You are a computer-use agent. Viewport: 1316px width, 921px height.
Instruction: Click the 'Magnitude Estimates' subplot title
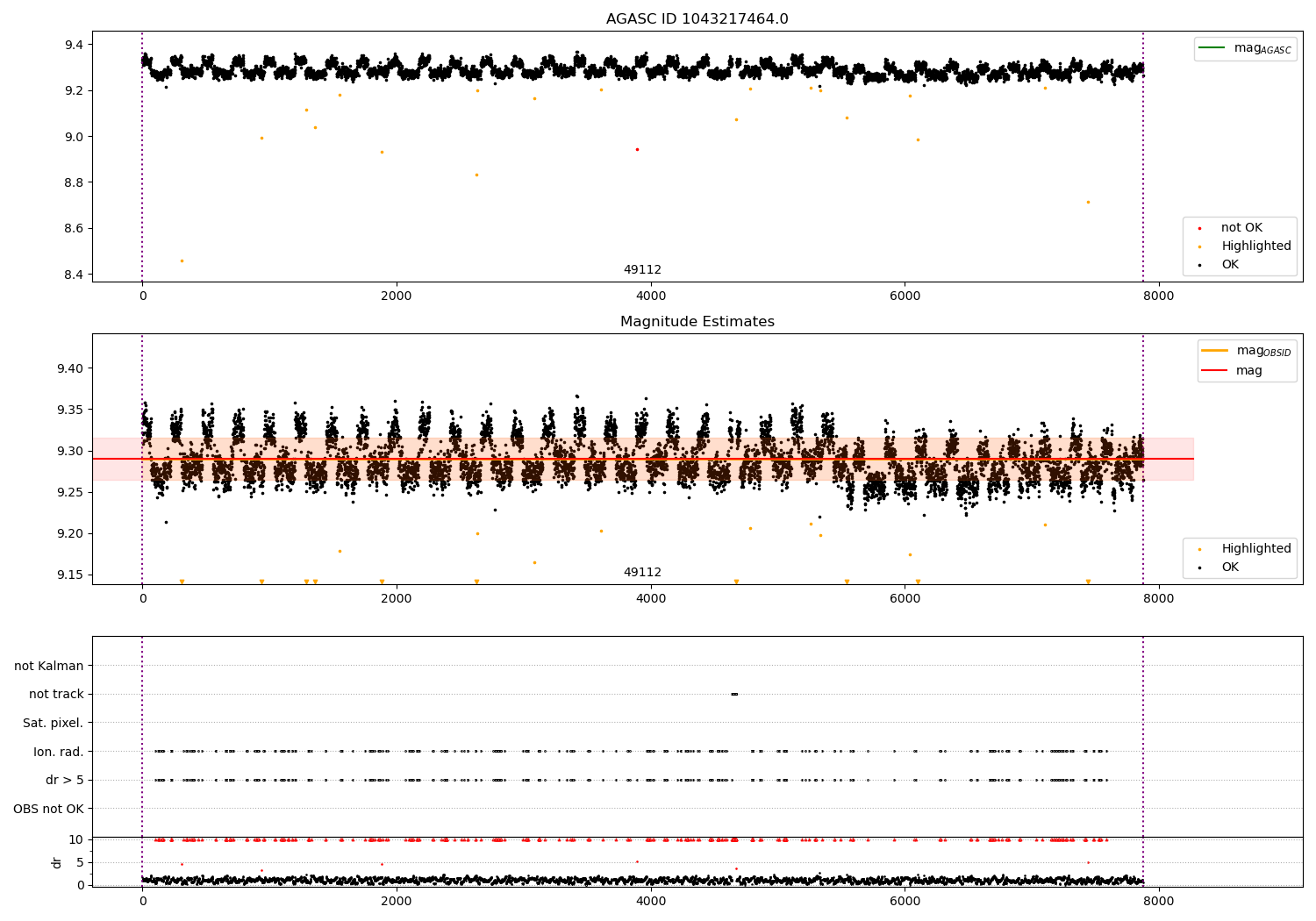[x=697, y=322]
